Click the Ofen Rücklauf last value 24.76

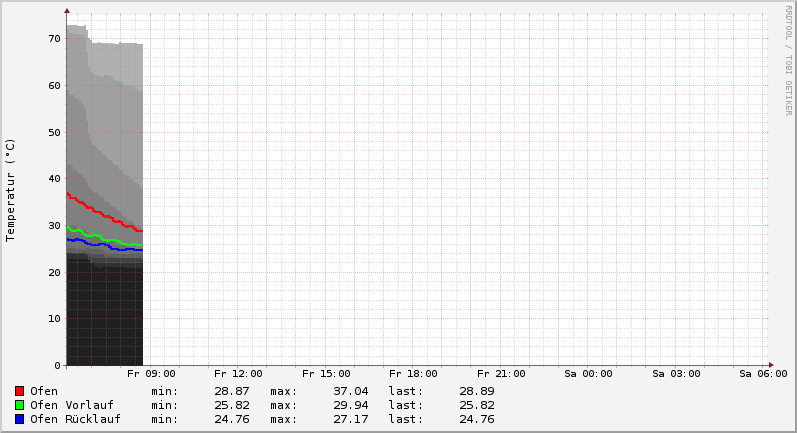point(476,419)
